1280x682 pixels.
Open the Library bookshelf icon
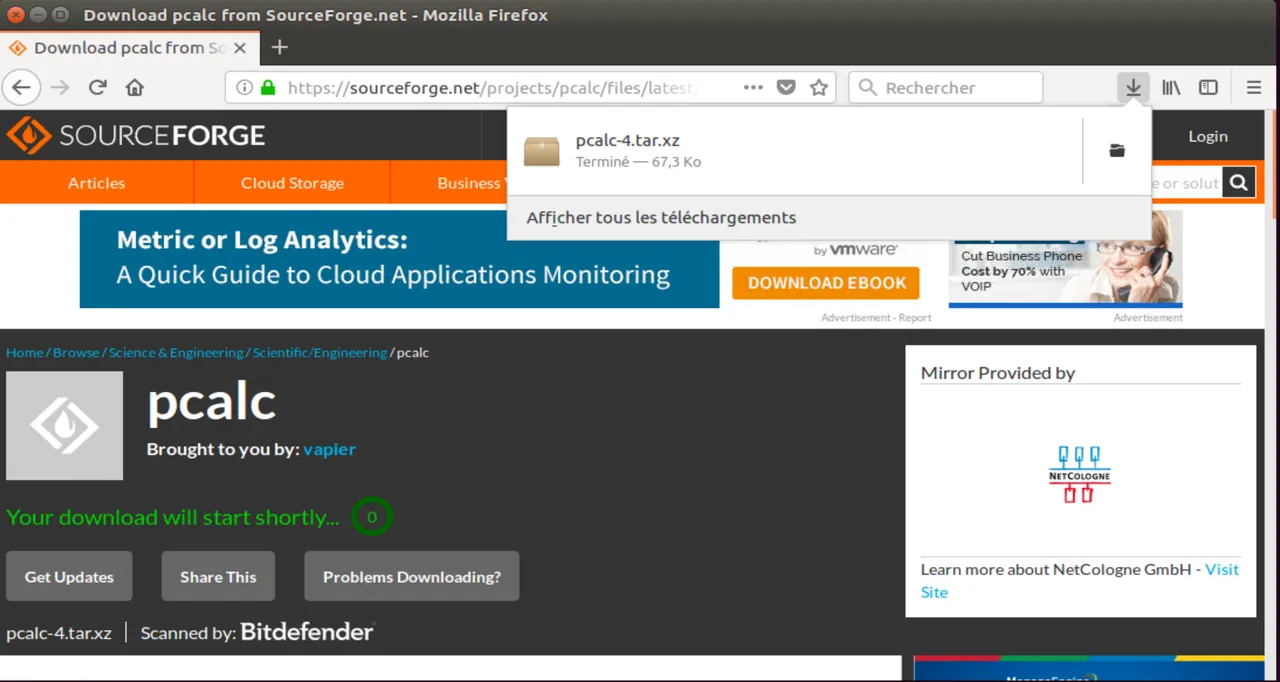pos(1171,87)
